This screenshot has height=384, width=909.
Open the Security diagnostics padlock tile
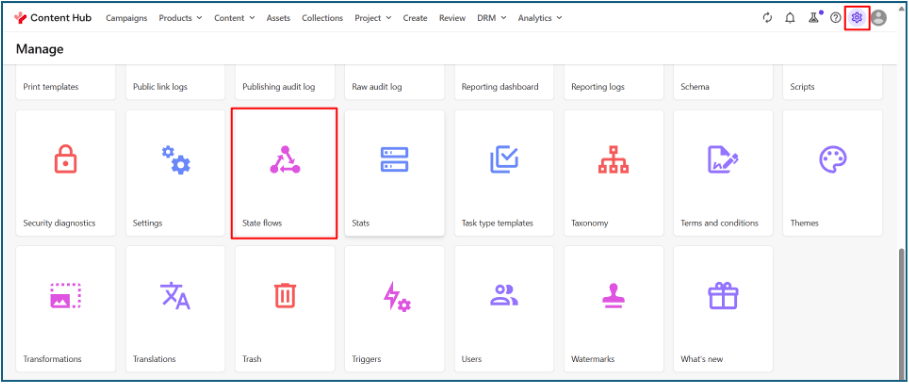tap(66, 173)
